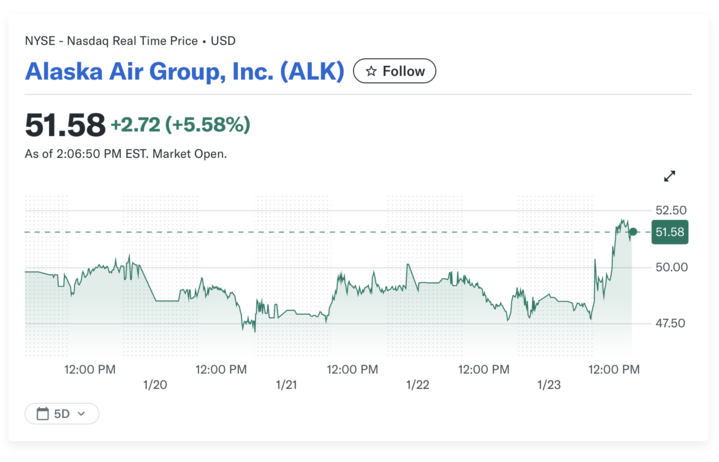Click the 50.00 axis price label
719x462 pixels.
click(671, 267)
